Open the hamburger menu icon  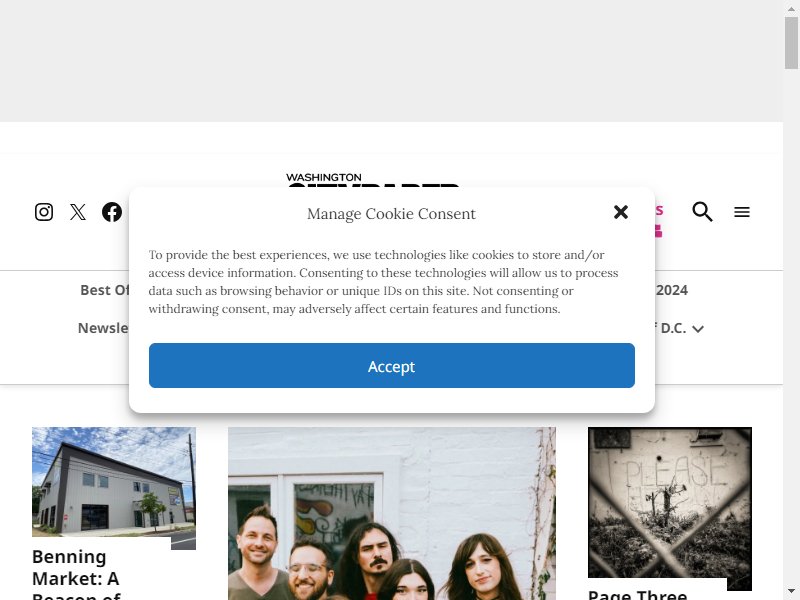[x=742, y=212]
